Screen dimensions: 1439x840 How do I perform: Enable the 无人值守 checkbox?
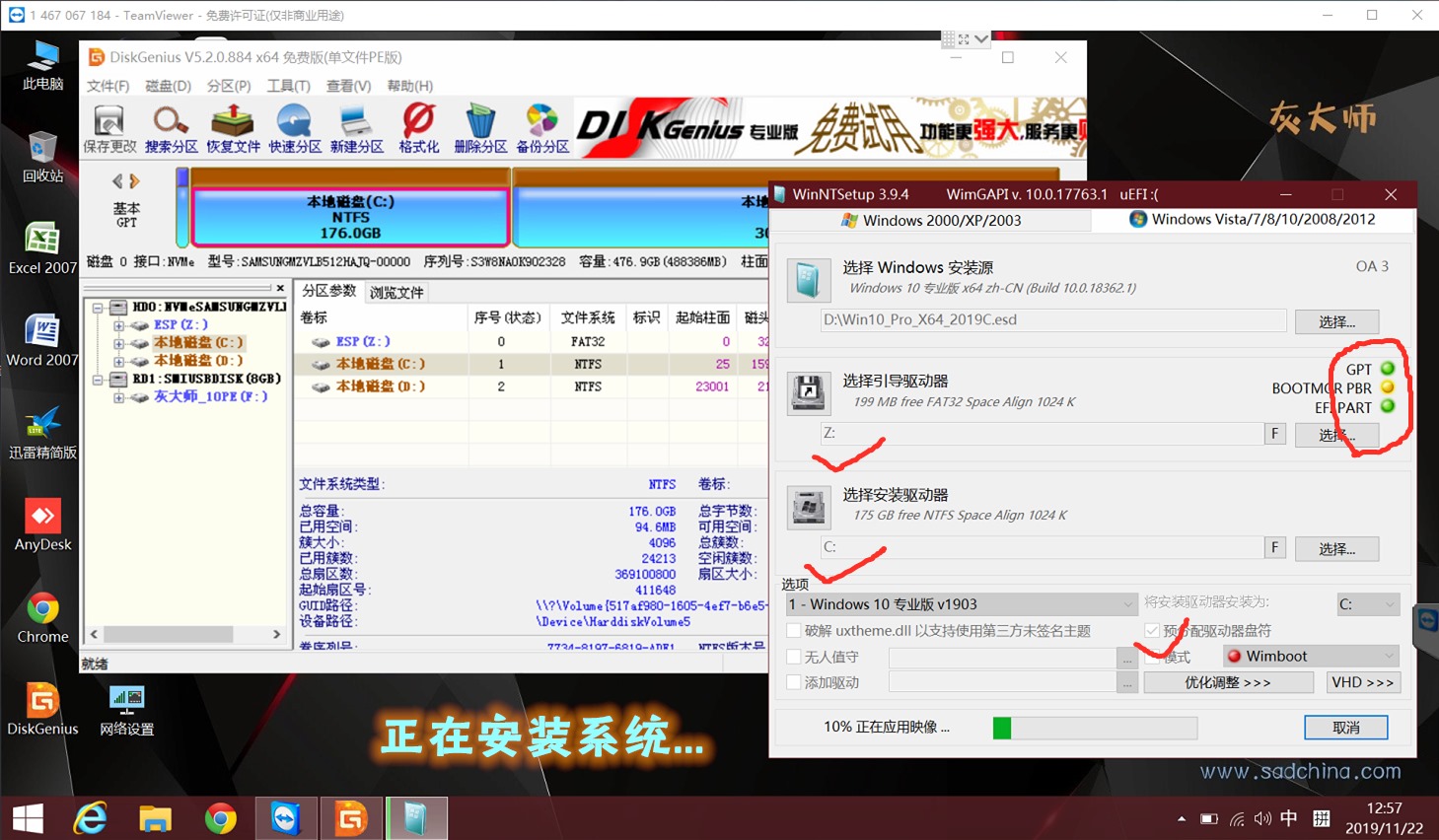[794, 657]
